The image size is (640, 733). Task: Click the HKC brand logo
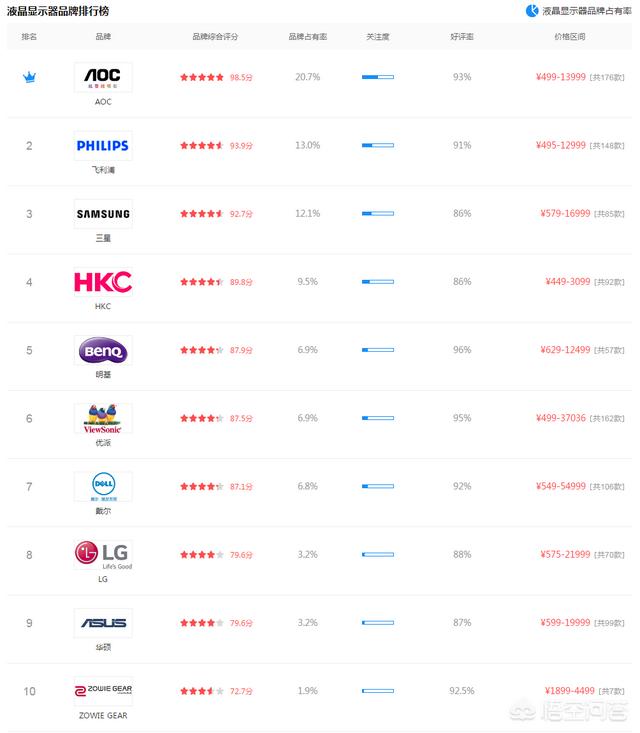point(103,282)
